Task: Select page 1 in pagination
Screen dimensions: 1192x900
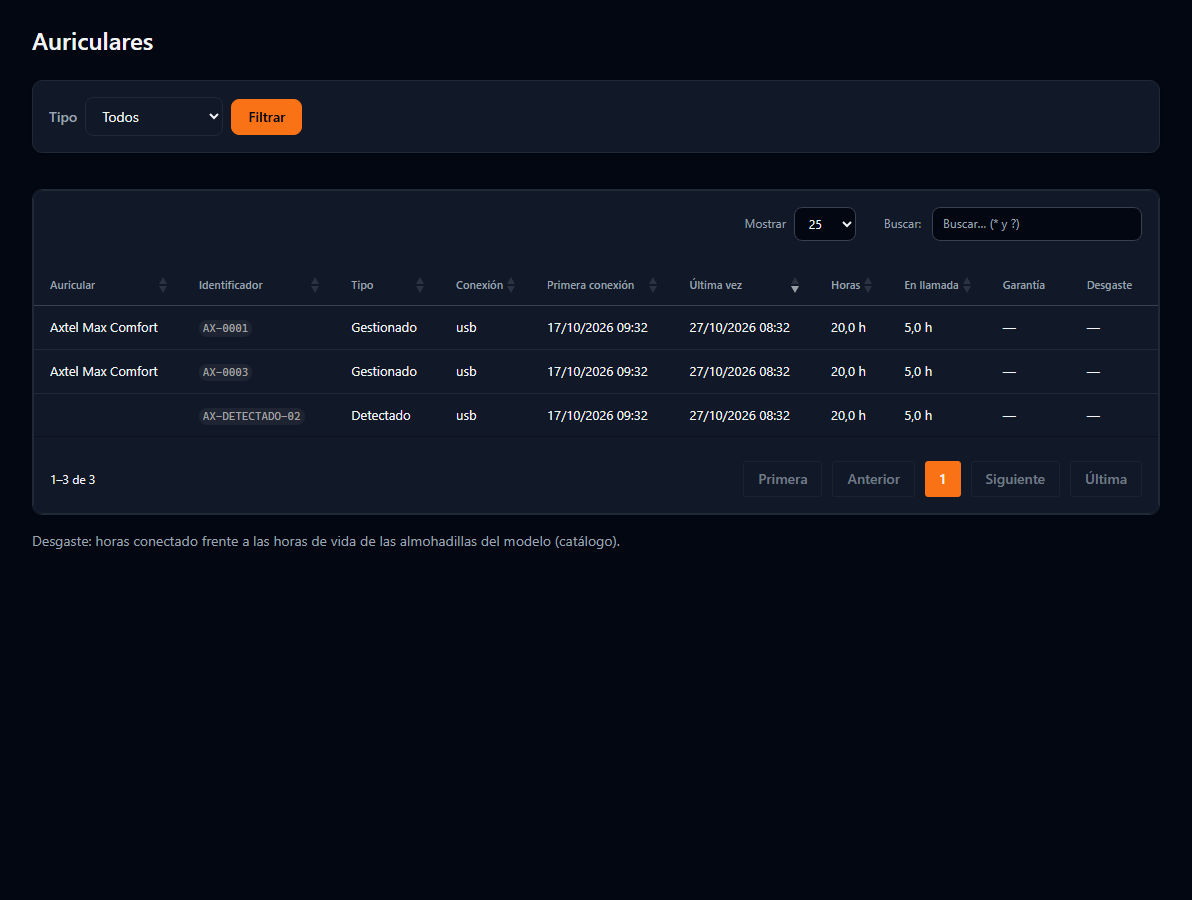Action: tap(943, 479)
